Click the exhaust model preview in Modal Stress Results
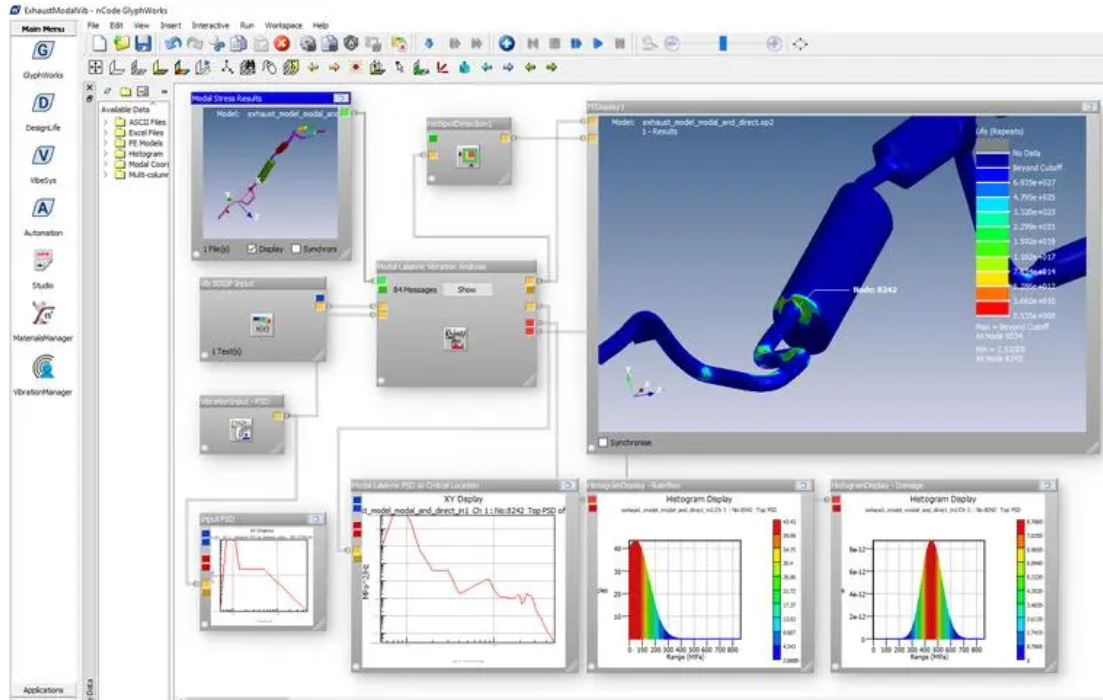Screen dimensions: 1103x700 point(270,173)
